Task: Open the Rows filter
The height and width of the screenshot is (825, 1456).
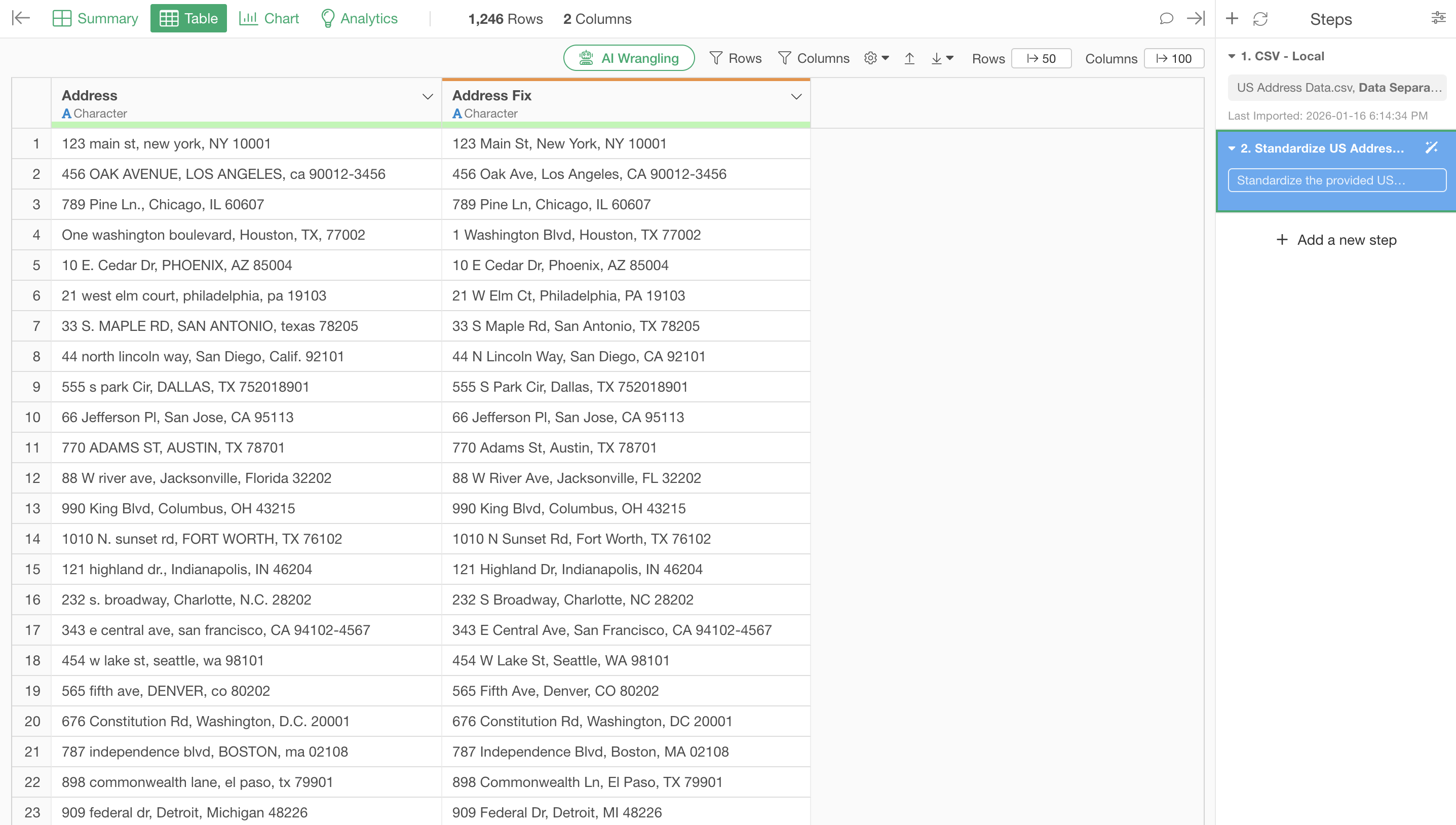Action: 736,58
